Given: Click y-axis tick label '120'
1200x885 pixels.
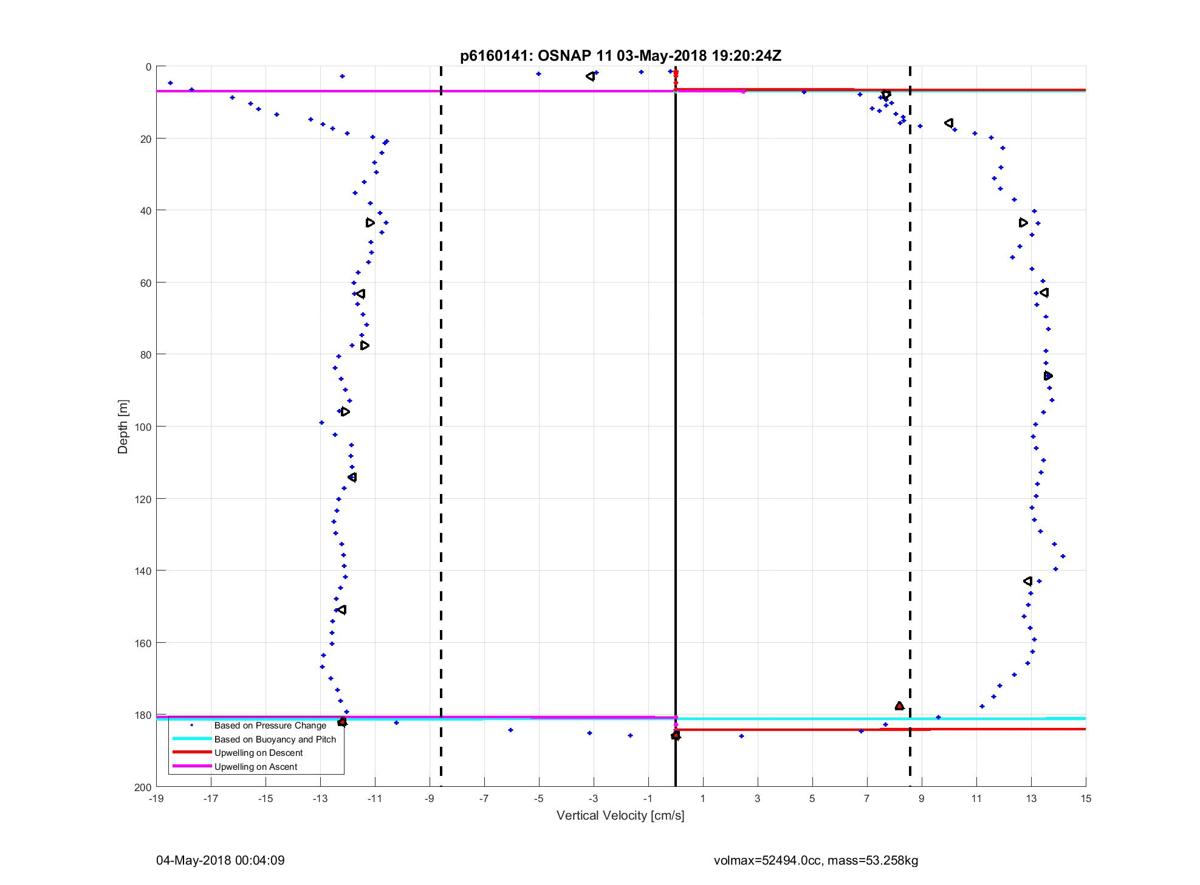Looking at the screenshot, I should [x=142, y=499].
